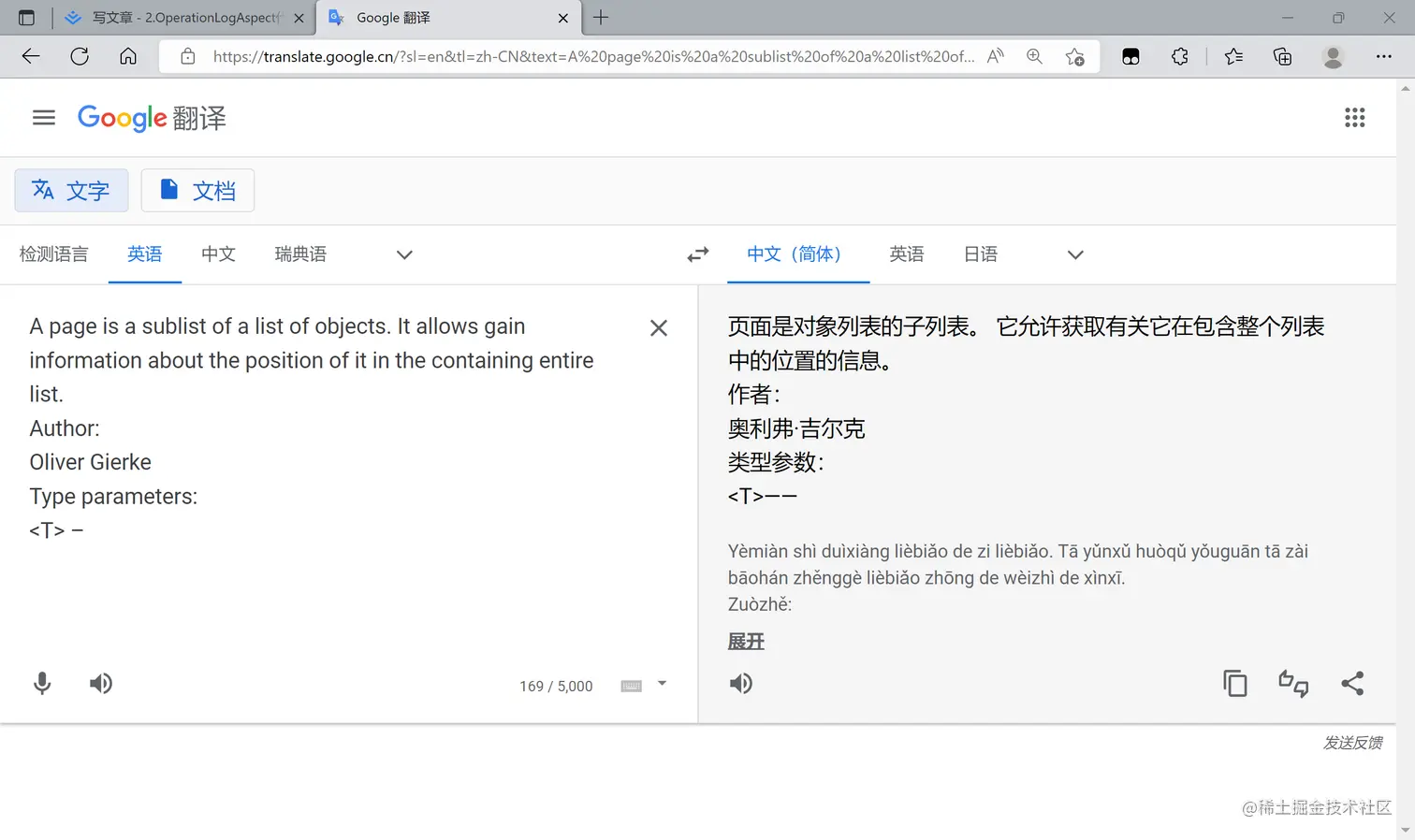This screenshot has height=840, width=1415.
Task: Expand the pinyin with 展开
Action: [x=746, y=642]
